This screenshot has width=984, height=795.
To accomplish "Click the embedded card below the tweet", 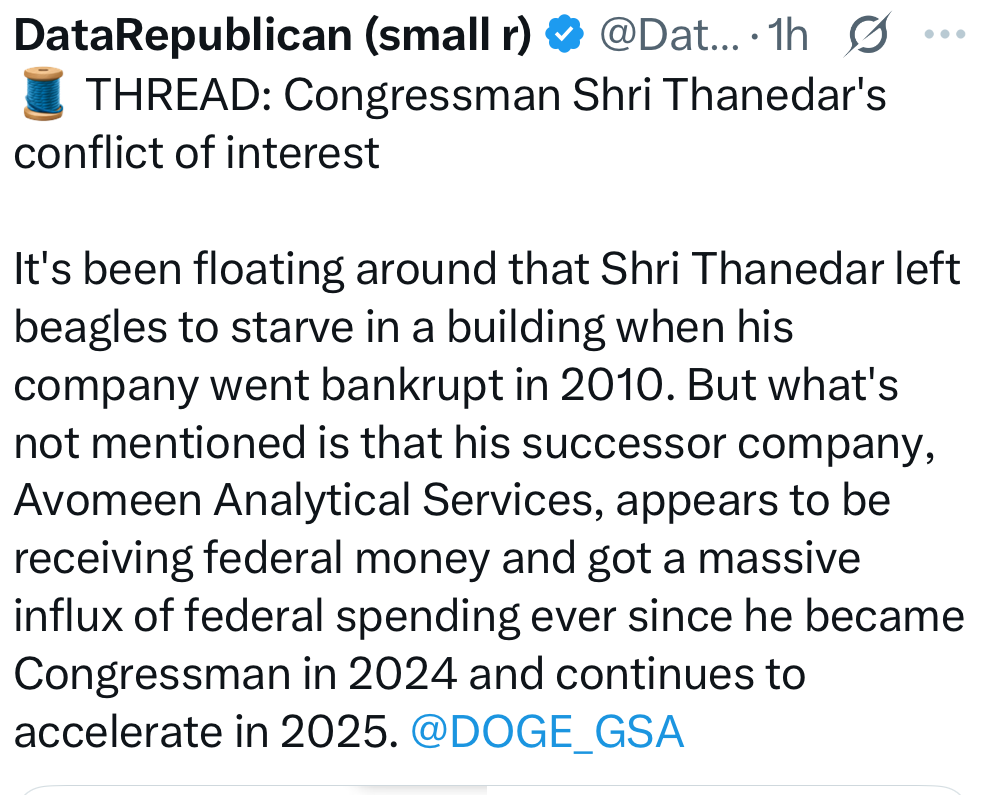I will [x=490, y=787].
